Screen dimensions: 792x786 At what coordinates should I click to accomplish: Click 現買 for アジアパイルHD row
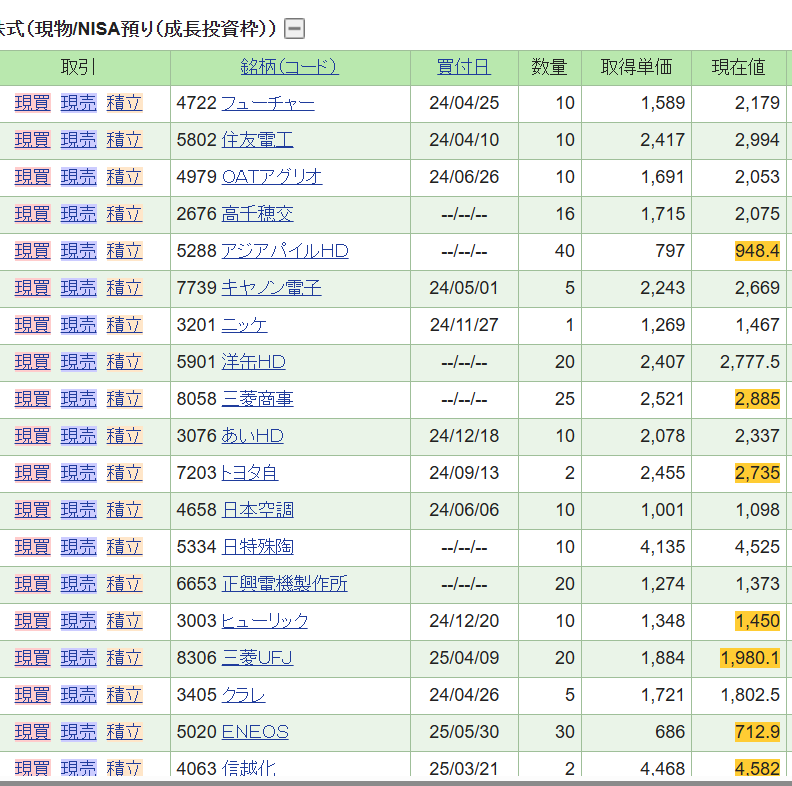tap(33, 251)
